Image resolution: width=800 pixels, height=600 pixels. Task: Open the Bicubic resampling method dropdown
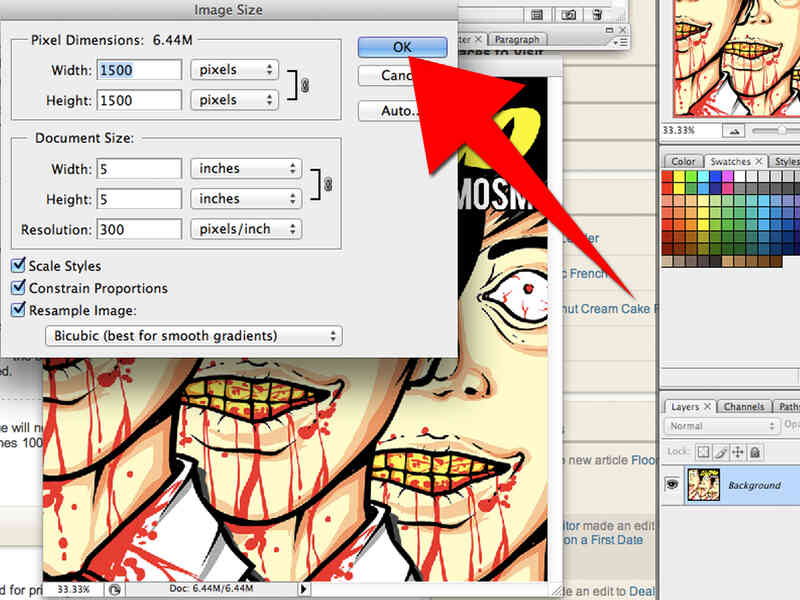pos(193,336)
